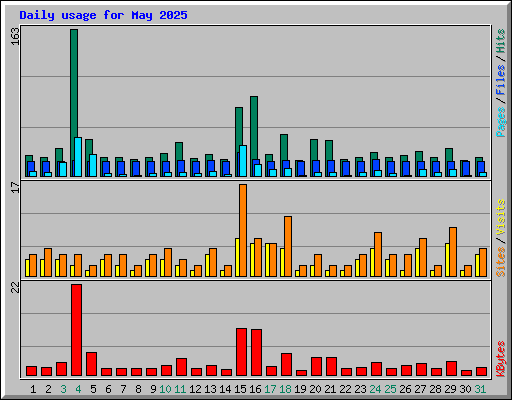Click the yellow Sites bar for day 15

pyautogui.click(x=237, y=257)
